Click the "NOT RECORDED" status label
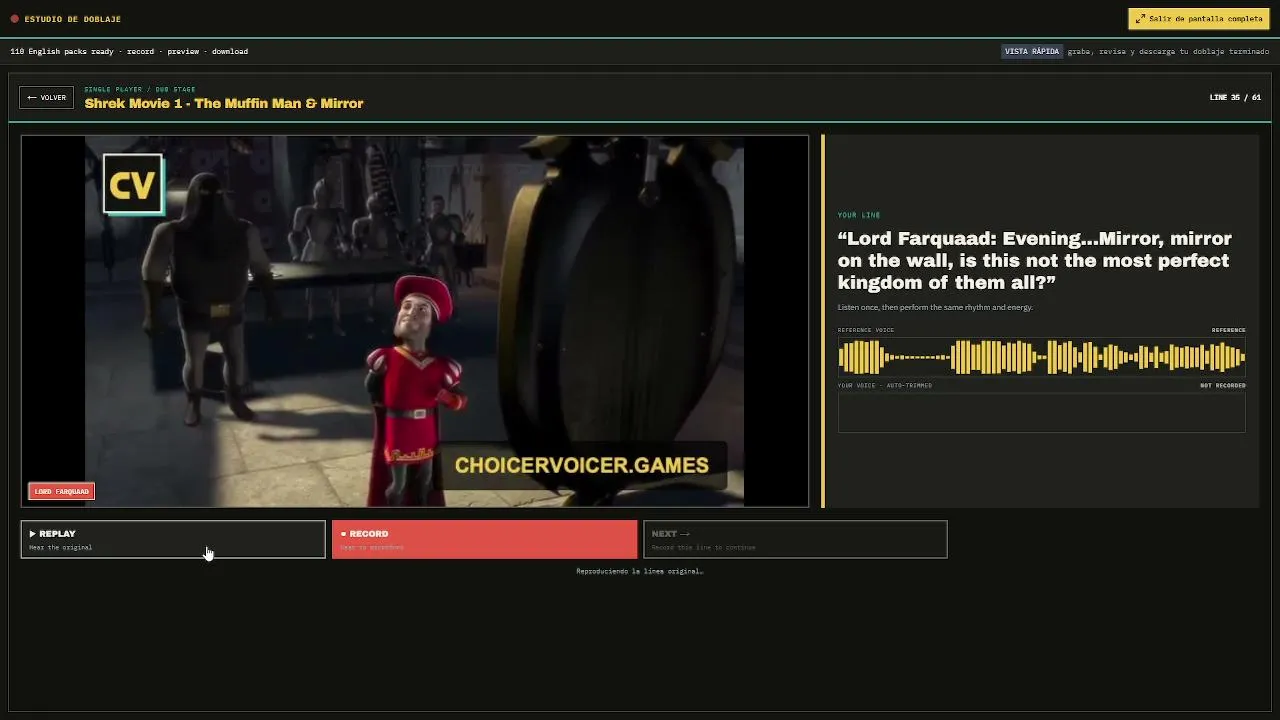Screen dimensions: 1280x720 coord(1223,385)
